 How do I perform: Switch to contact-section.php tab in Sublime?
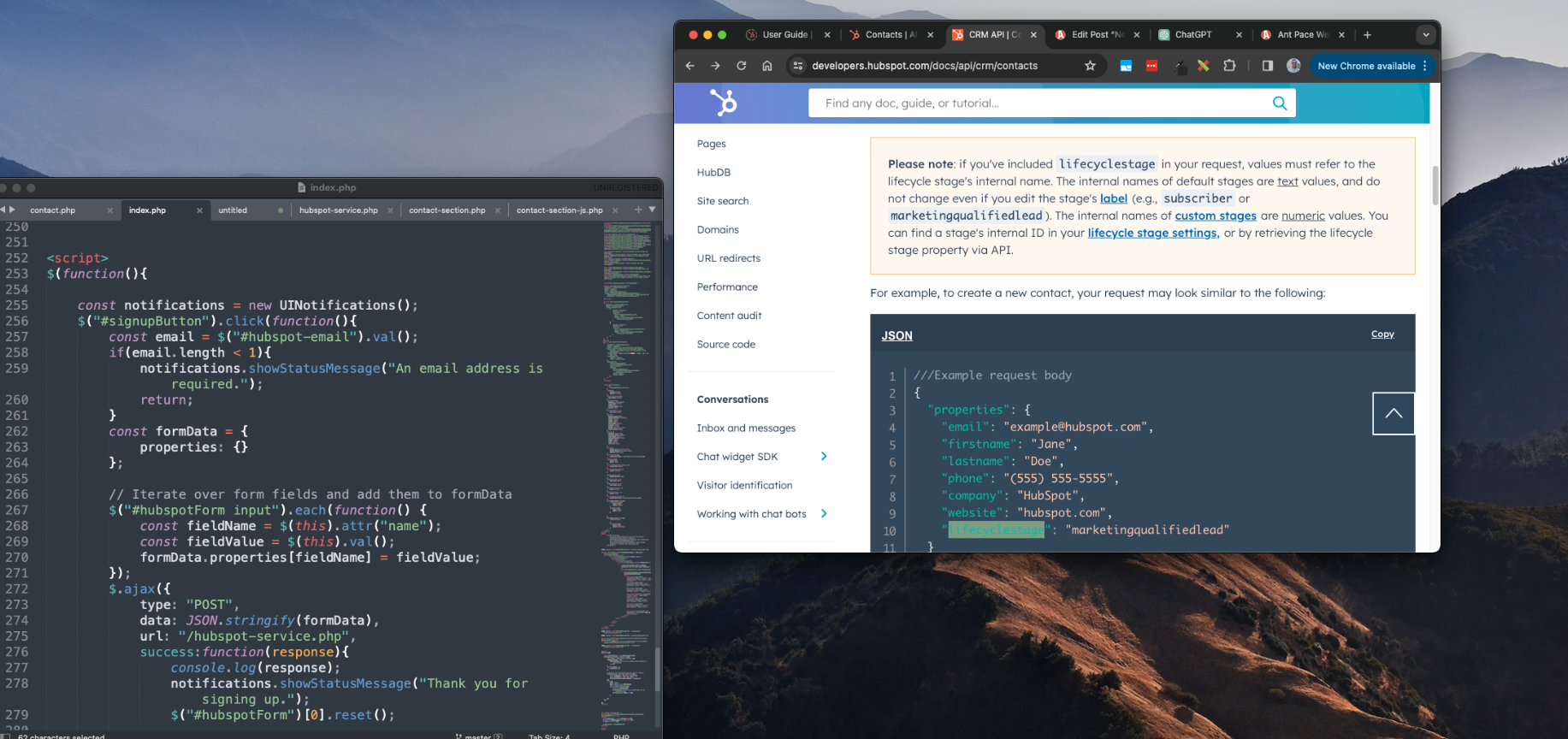tap(447, 210)
